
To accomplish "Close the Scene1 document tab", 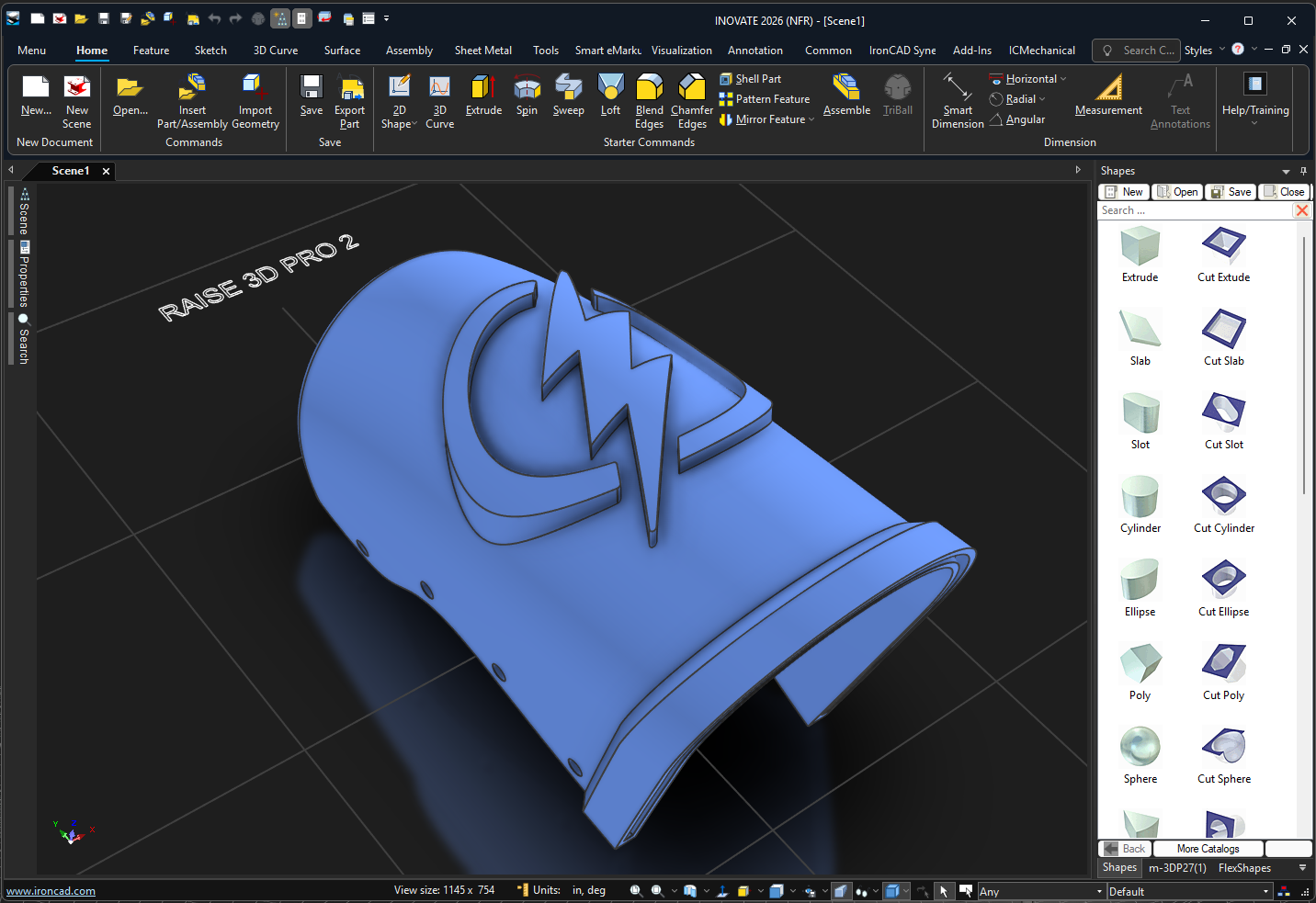I will click(x=106, y=171).
